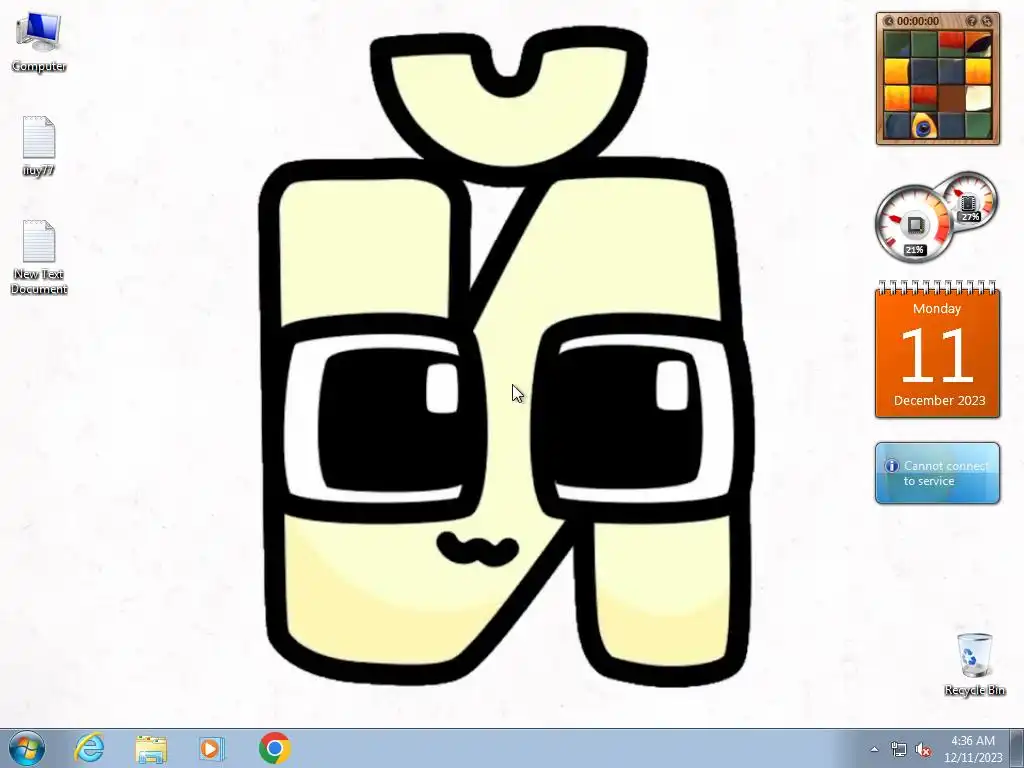Select the New Text Document file icon
The height and width of the screenshot is (768, 1024).
39,257
